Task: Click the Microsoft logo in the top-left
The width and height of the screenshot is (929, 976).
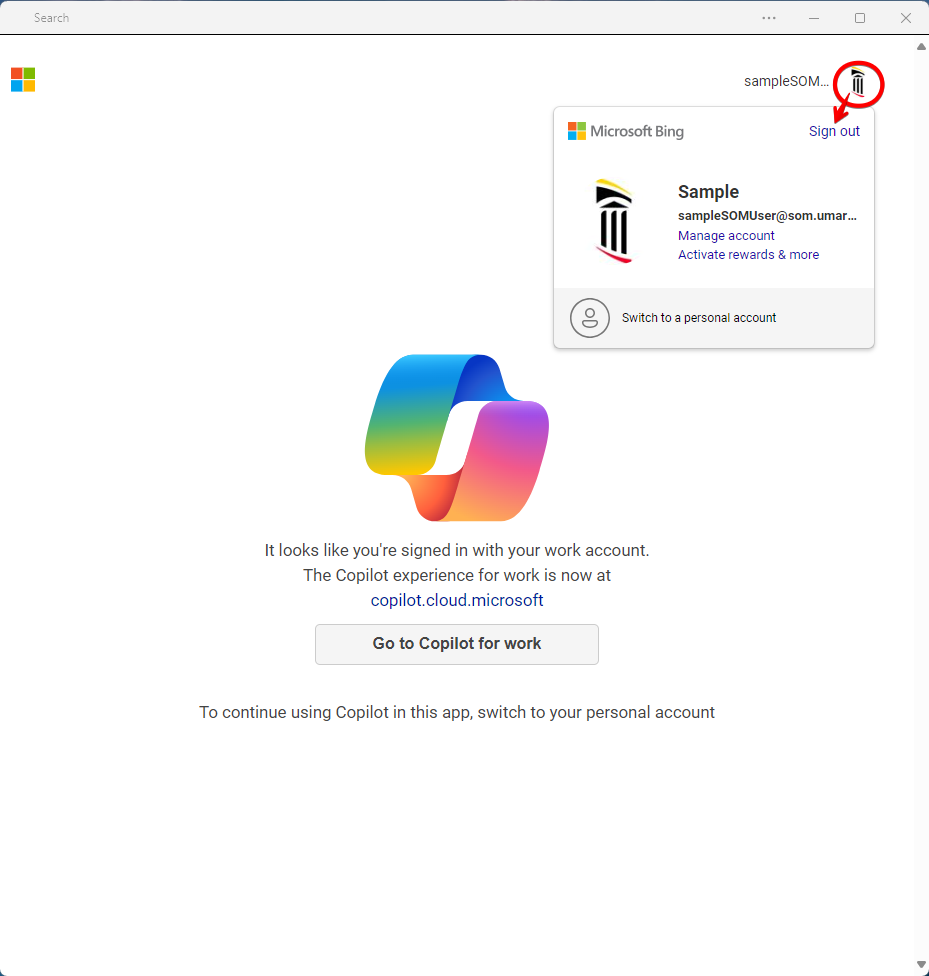Action: 23,80
